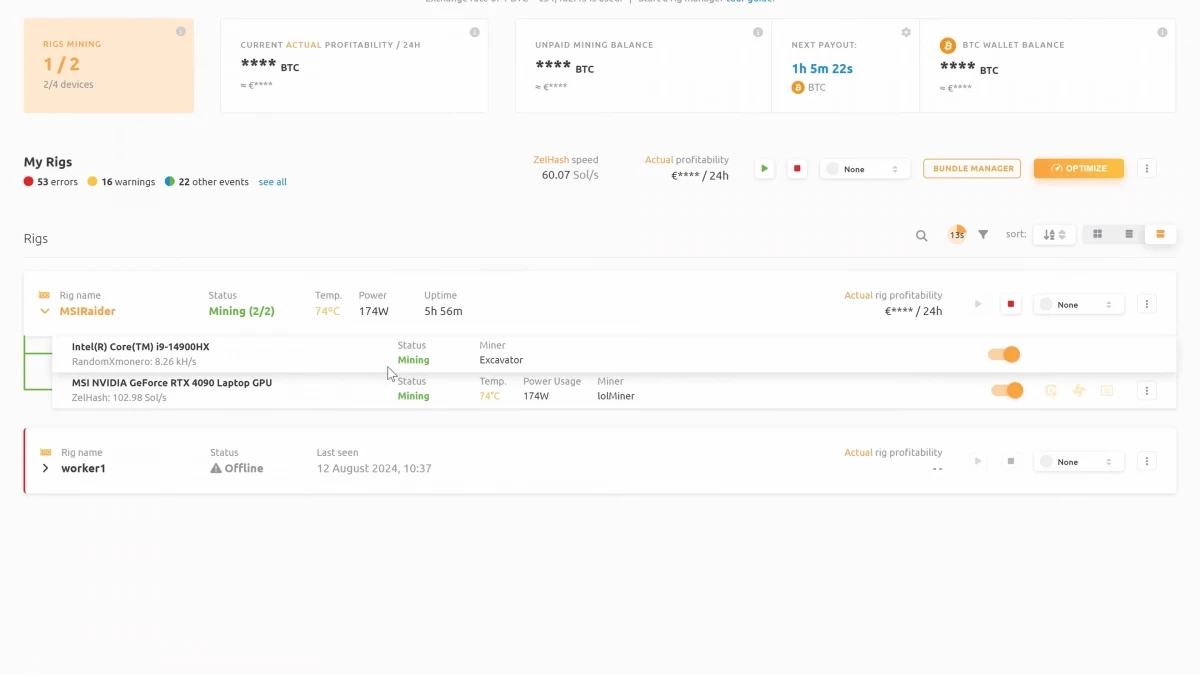The height and width of the screenshot is (675, 1200).
Task: Open MSIRaider power mode None dropdown
Action: (1079, 304)
